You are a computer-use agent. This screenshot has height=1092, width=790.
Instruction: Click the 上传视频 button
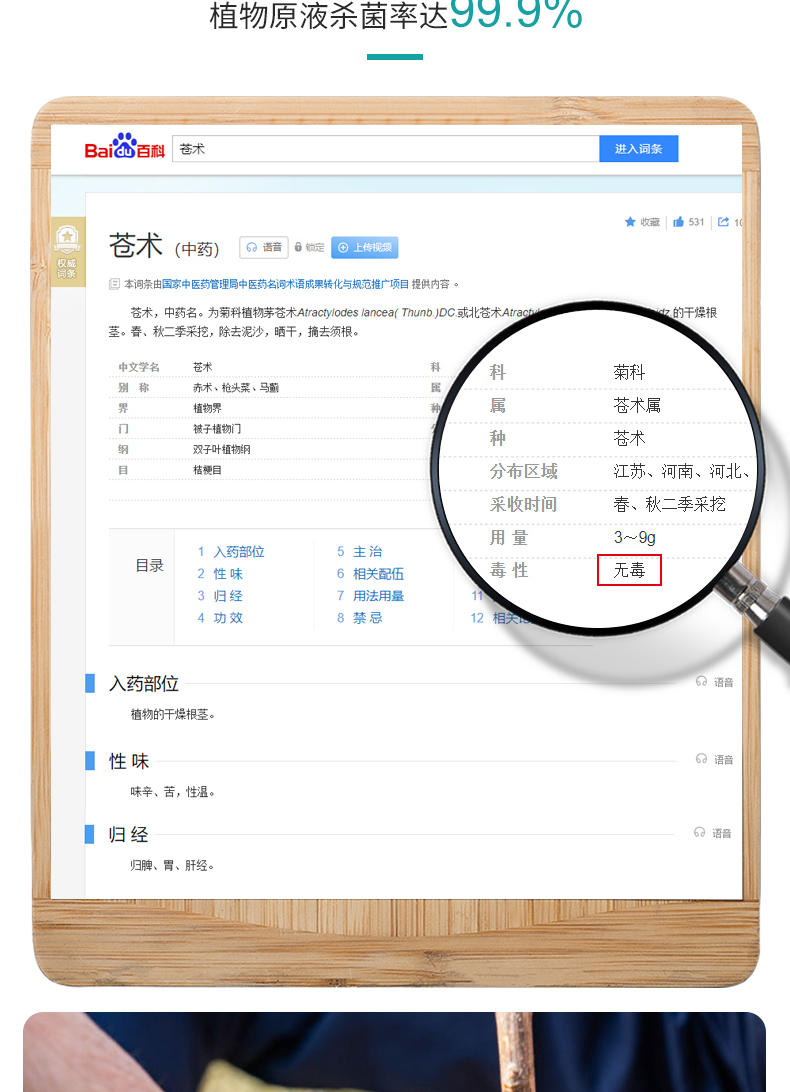(x=364, y=247)
